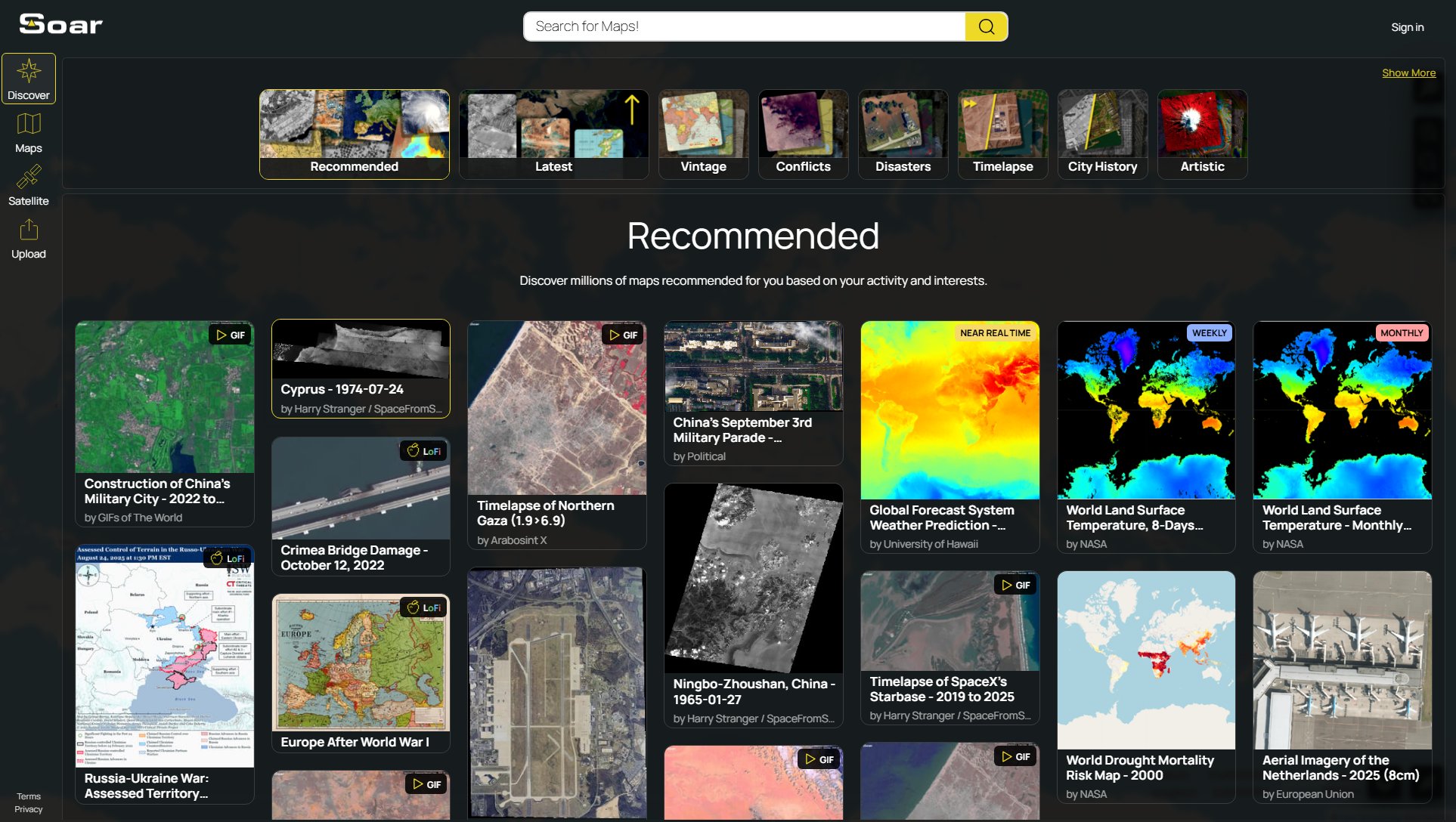The height and width of the screenshot is (822, 1456).
Task: Click LoFi badge on Russia-Ukraine War map
Action: (228, 558)
